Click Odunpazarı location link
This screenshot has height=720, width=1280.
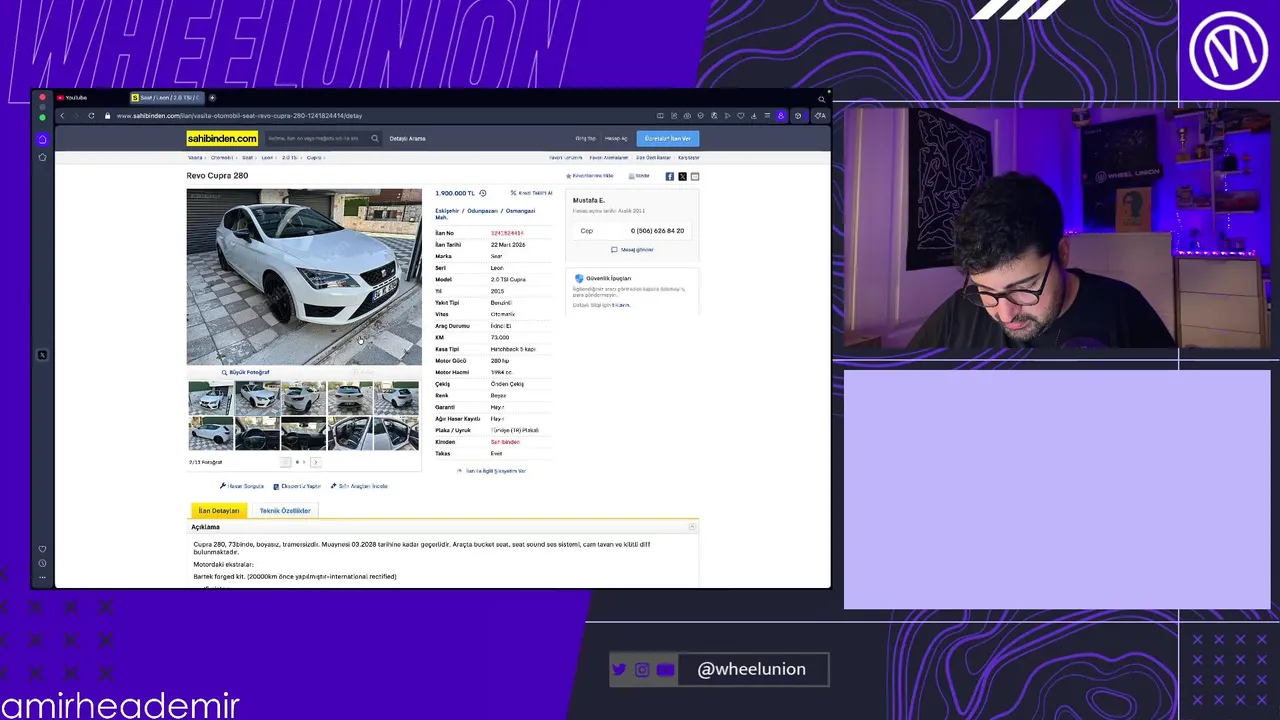point(482,211)
